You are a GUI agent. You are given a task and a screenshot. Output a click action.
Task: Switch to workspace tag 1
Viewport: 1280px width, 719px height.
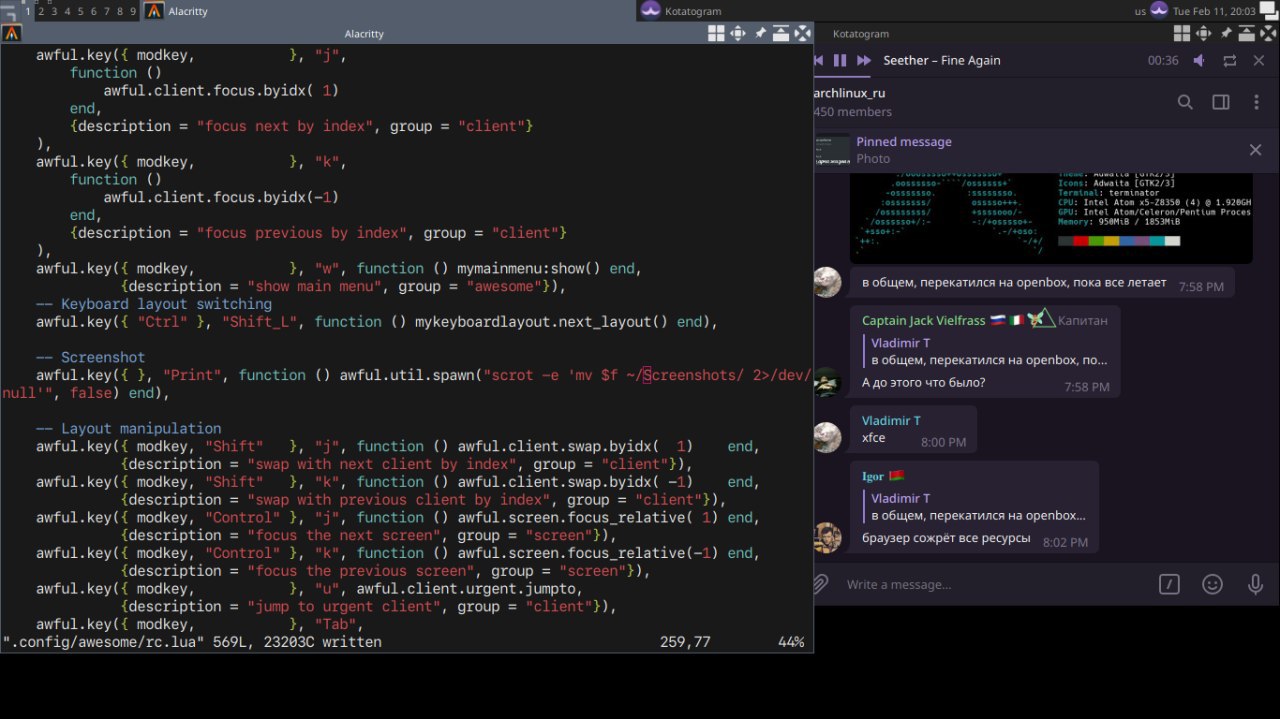28,11
